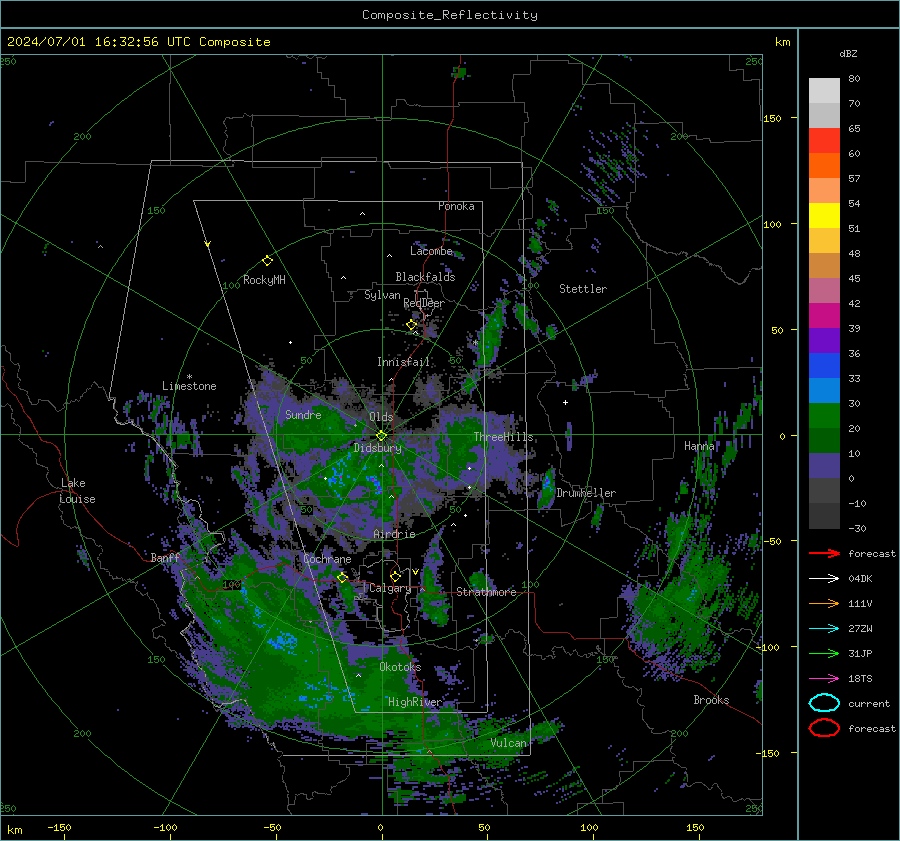Select the white 04DK arrow icon

[824, 579]
